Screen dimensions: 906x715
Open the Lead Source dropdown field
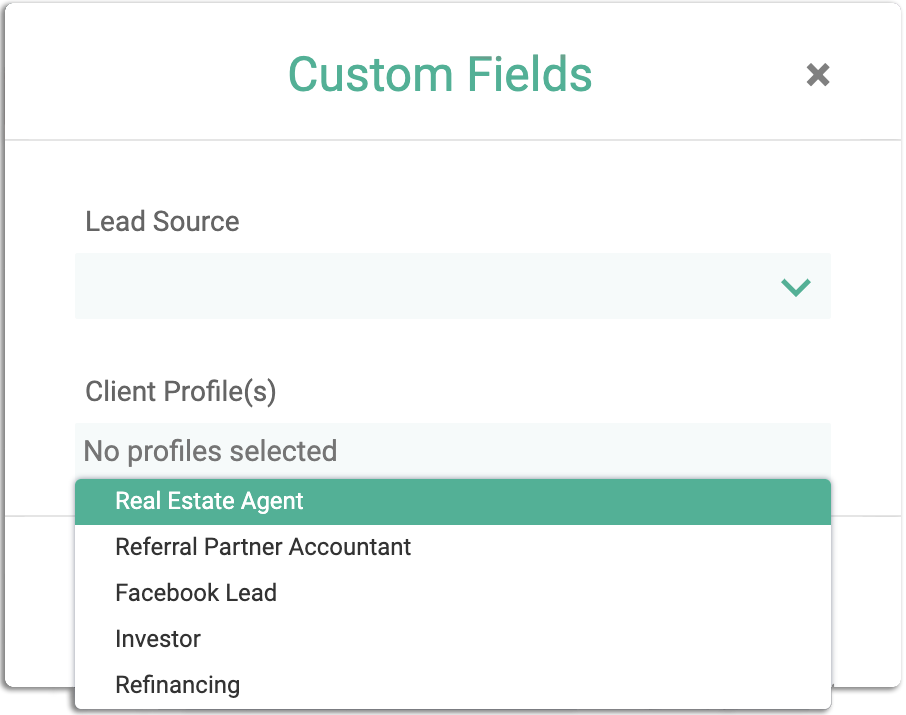(453, 286)
